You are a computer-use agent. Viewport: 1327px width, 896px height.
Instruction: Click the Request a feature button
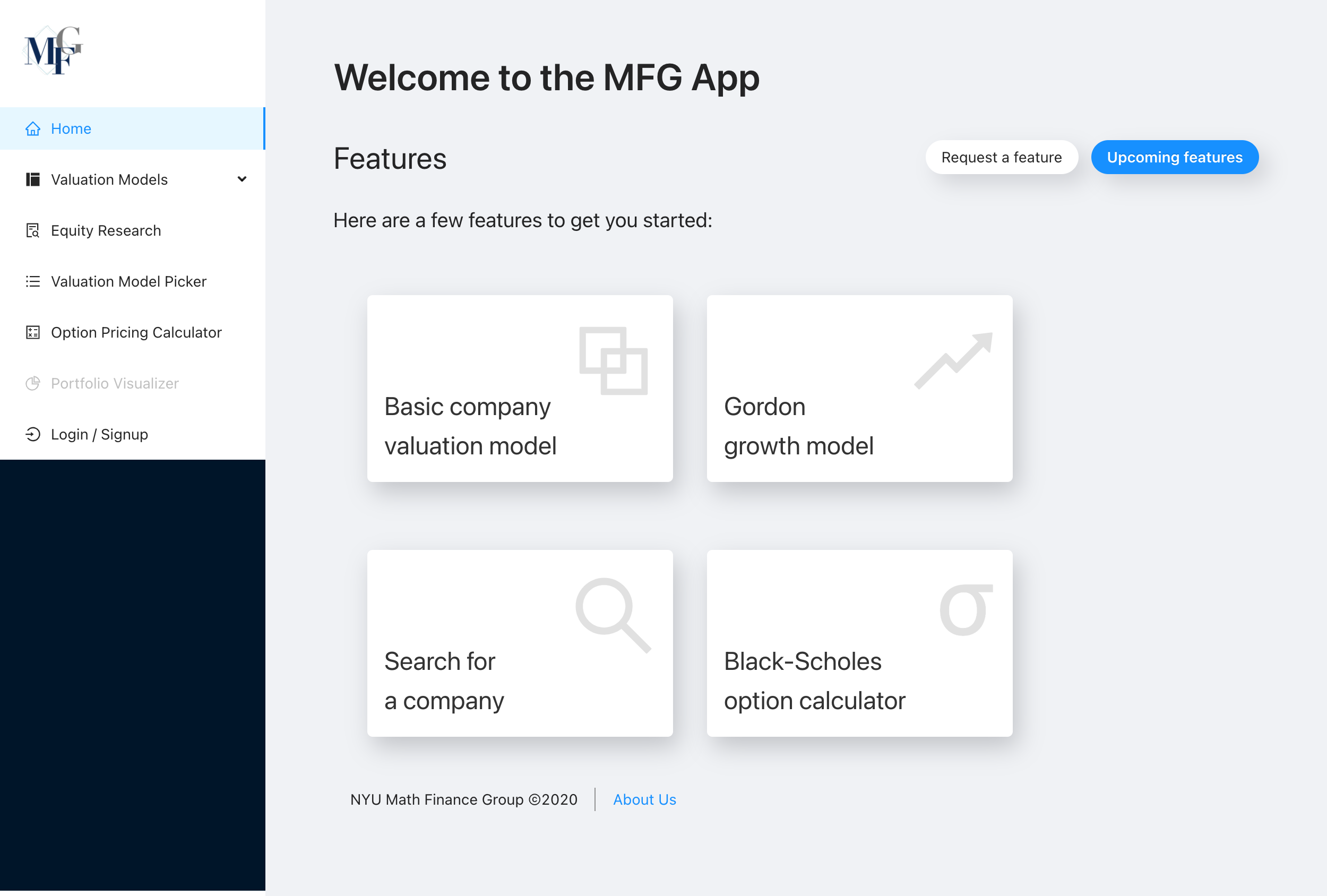coord(1001,157)
